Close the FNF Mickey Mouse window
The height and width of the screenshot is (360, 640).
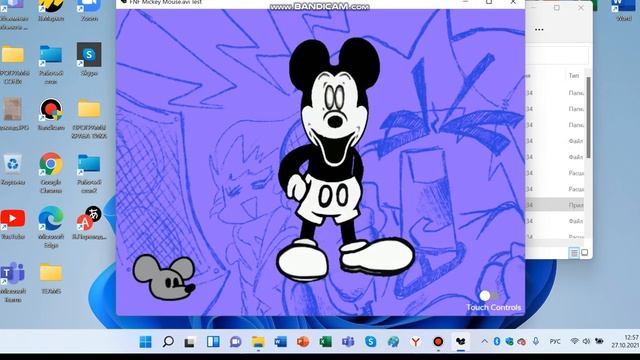tap(513, 2)
